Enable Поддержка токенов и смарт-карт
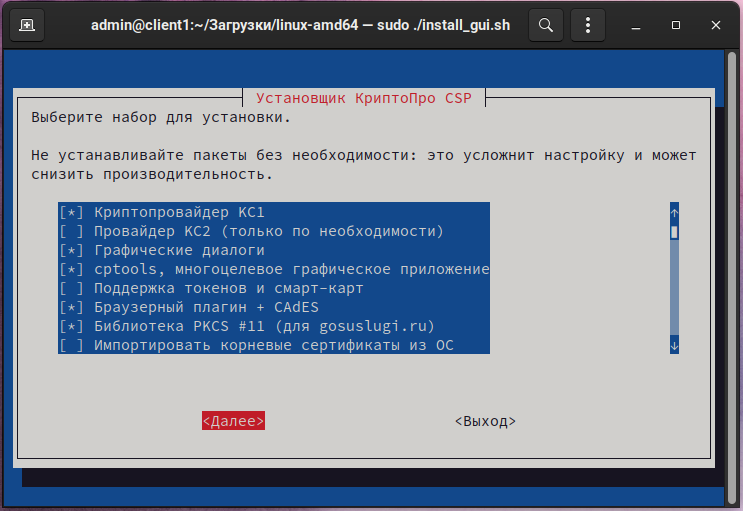Screen dimensions: 743x511 [x=71, y=288]
